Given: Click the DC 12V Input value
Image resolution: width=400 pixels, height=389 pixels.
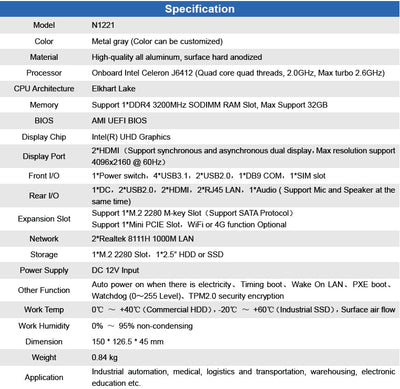Looking at the screenshot, I should pyautogui.click(x=115, y=270).
